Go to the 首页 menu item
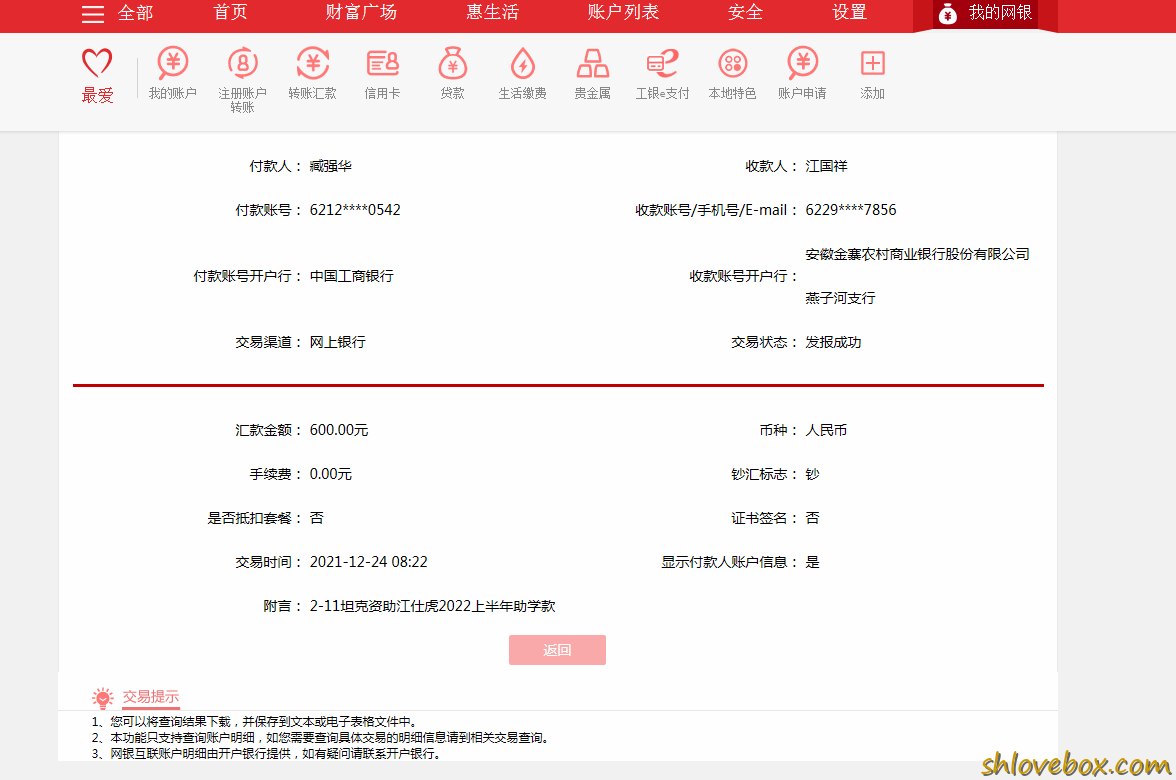 [230, 12]
